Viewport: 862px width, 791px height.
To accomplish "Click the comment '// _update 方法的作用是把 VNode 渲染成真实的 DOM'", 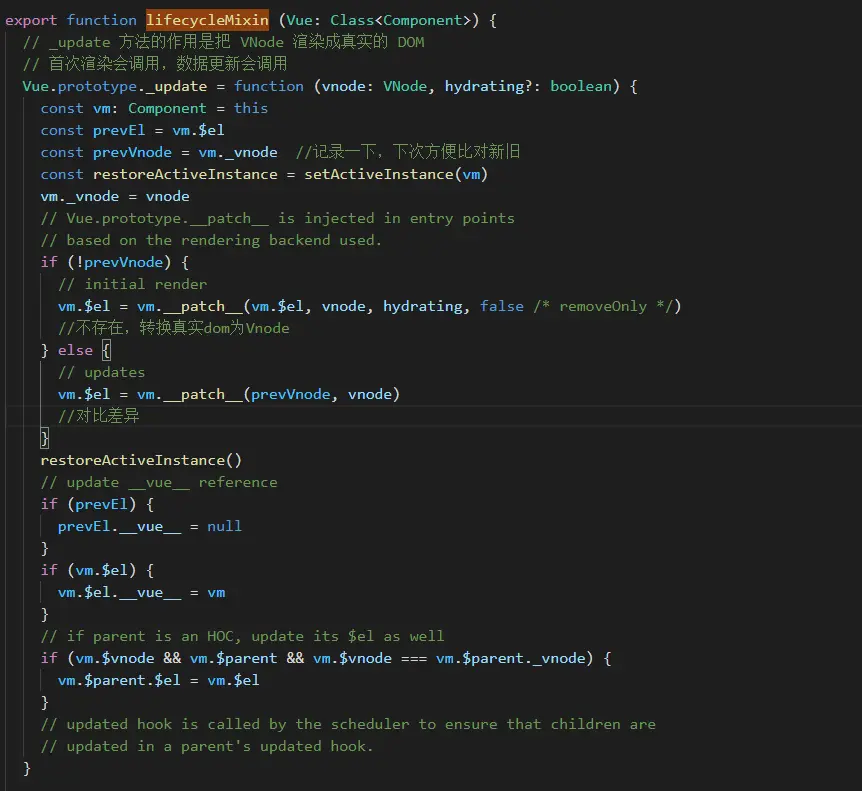I will 224,42.
